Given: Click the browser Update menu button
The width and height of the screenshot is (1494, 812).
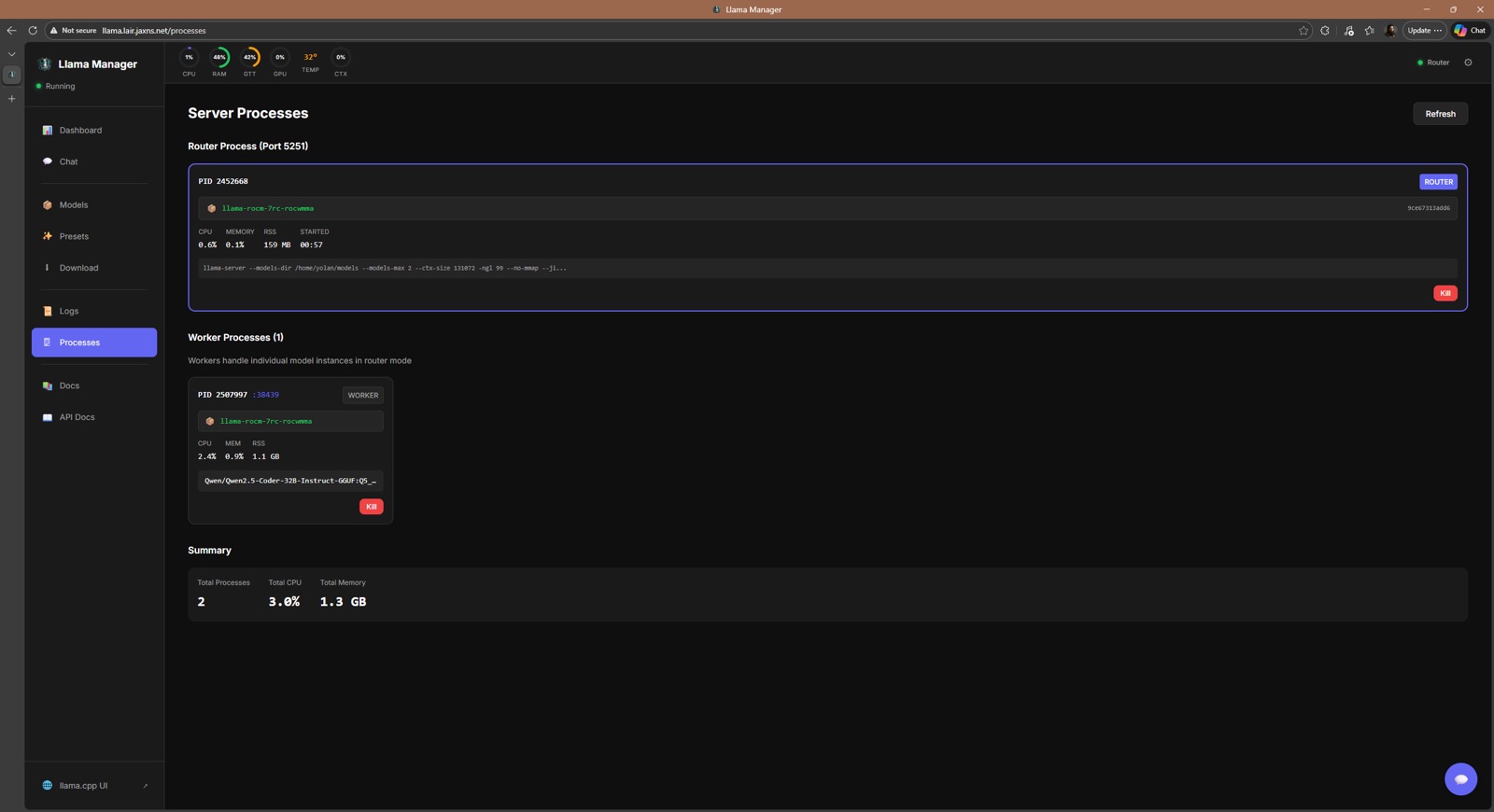Looking at the screenshot, I should [x=1425, y=30].
